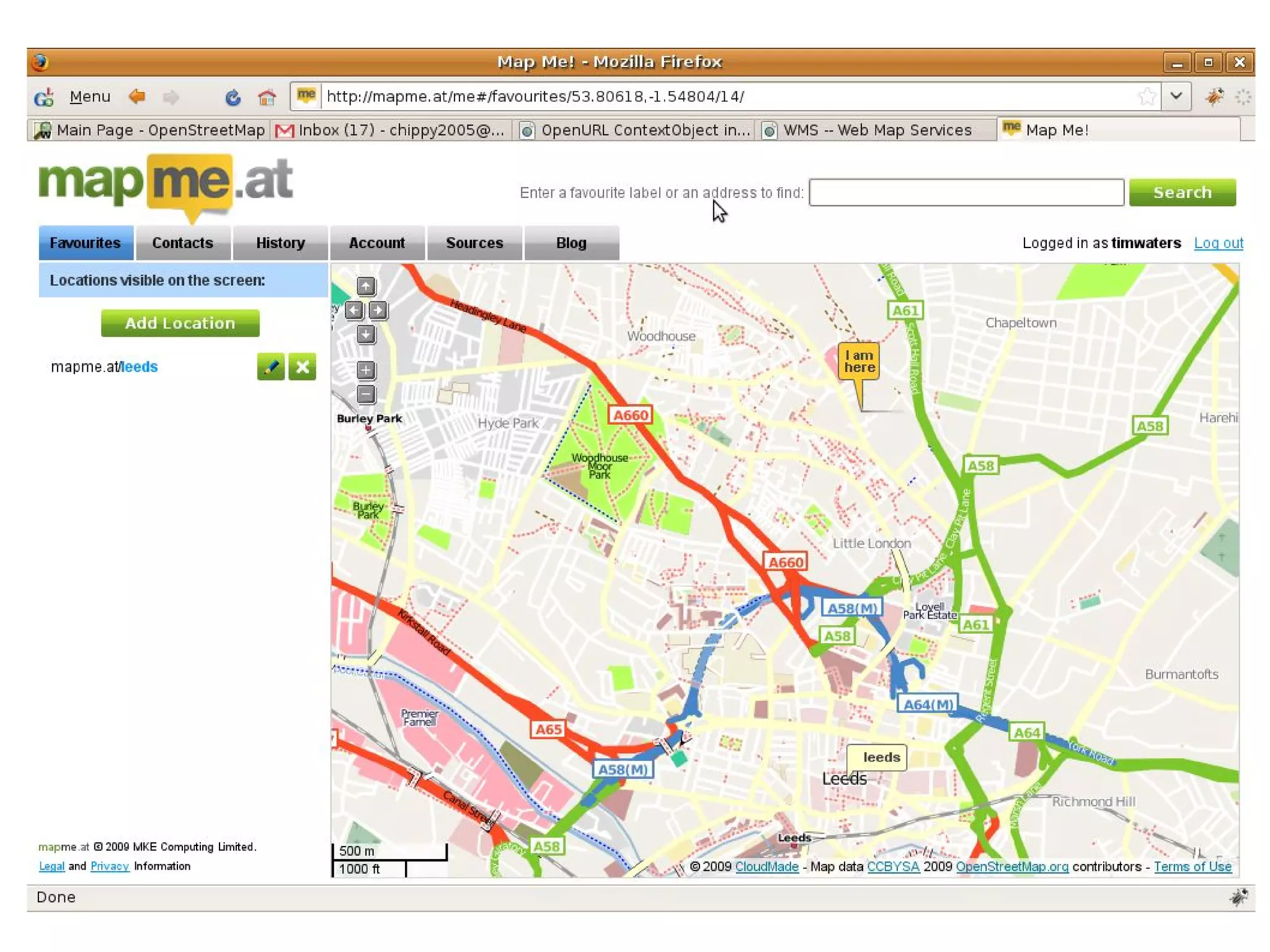Delete the leeds location with X icon
The width and height of the screenshot is (1270, 952).
tap(302, 367)
